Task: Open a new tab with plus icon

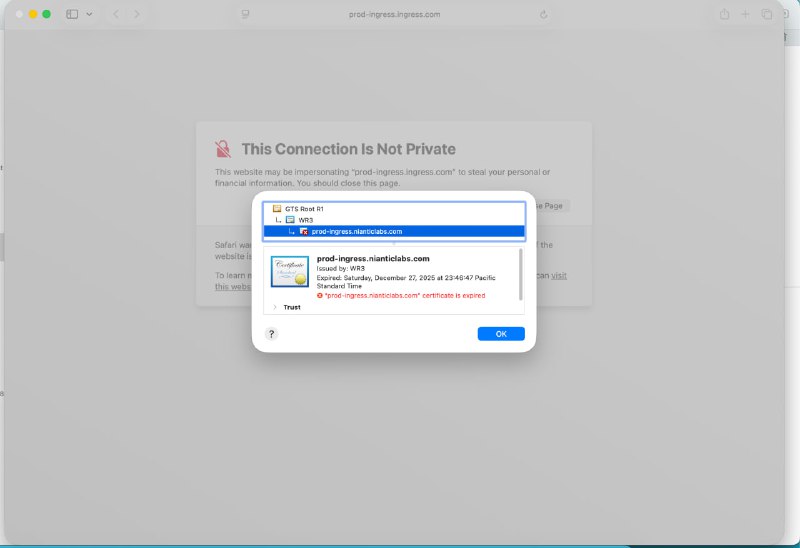Action: 745,14
